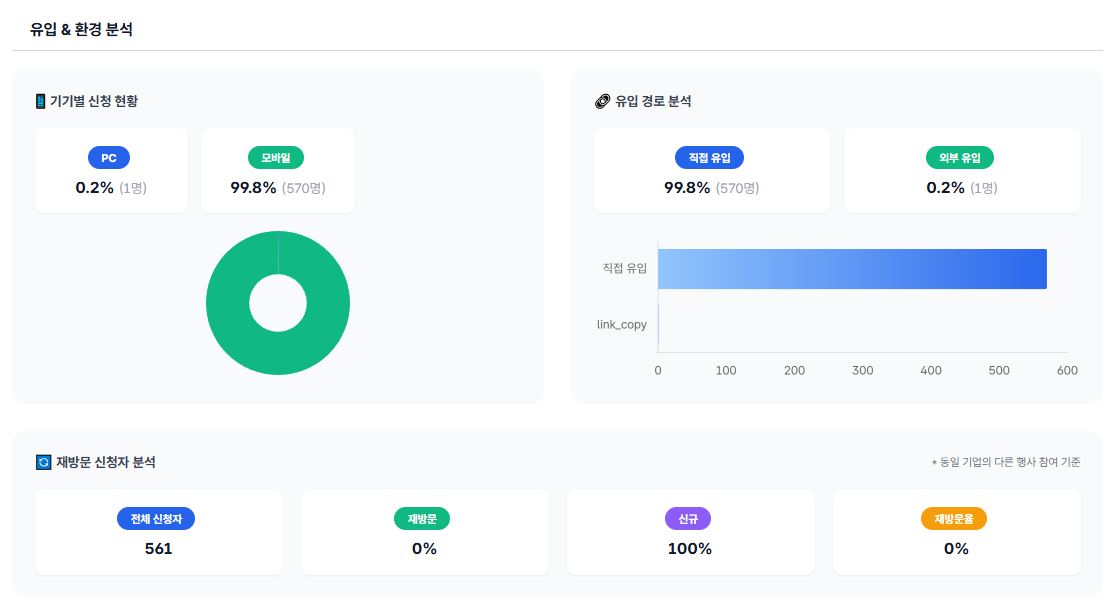Image resolution: width=1115 pixels, height=605 pixels.
Task: Click the 100% new applicant value
Action: [689, 549]
